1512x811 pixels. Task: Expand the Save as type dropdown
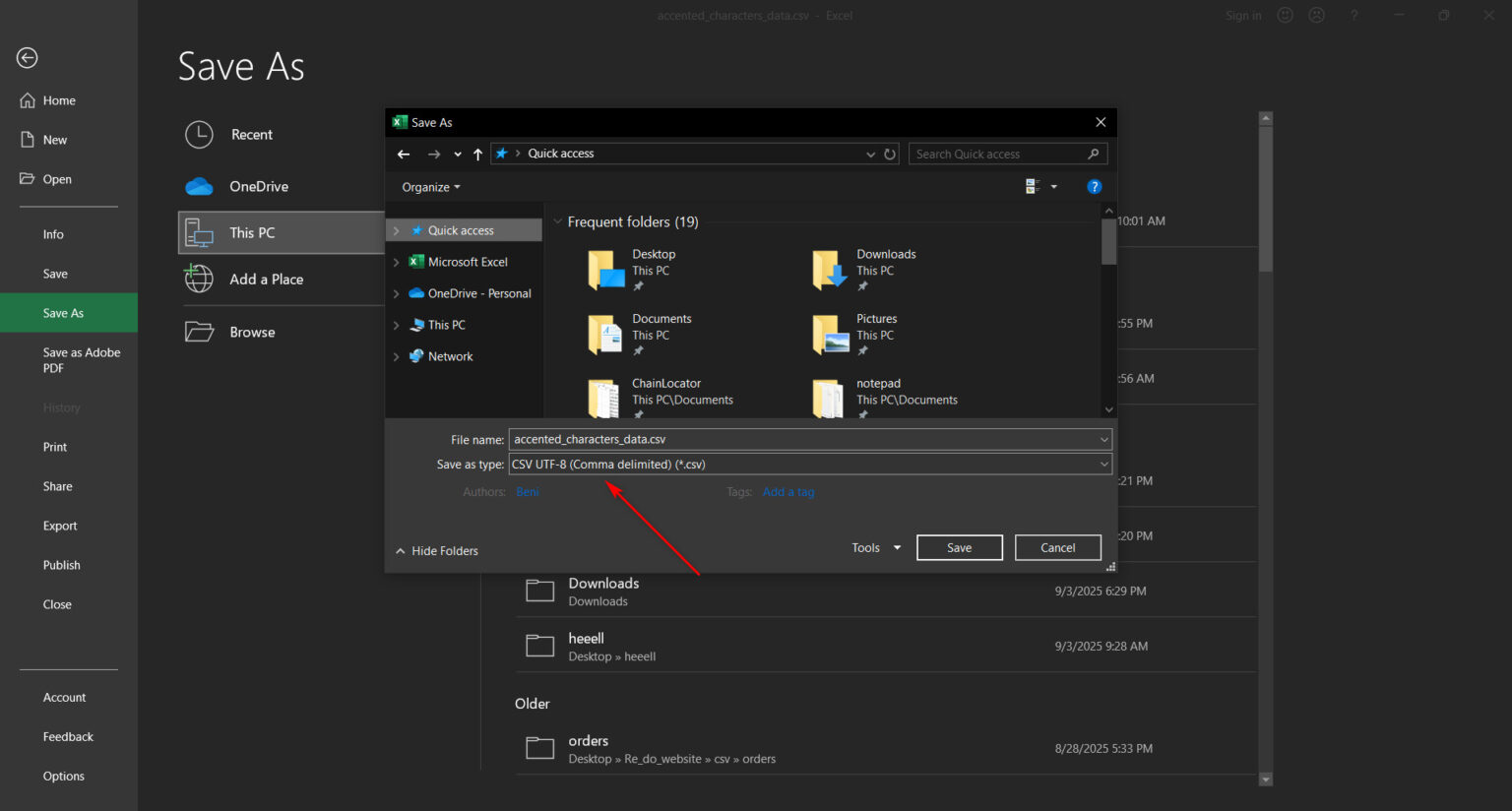1103,465
